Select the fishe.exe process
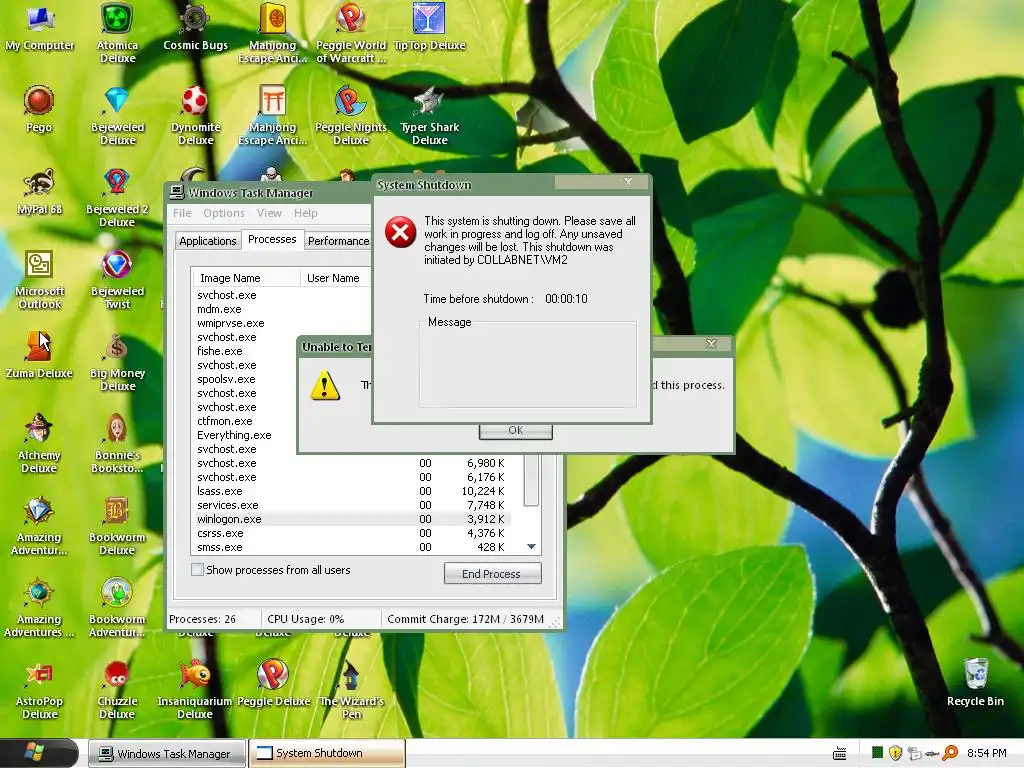This screenshot has height=768, width=1024. (x=219, y=351)
